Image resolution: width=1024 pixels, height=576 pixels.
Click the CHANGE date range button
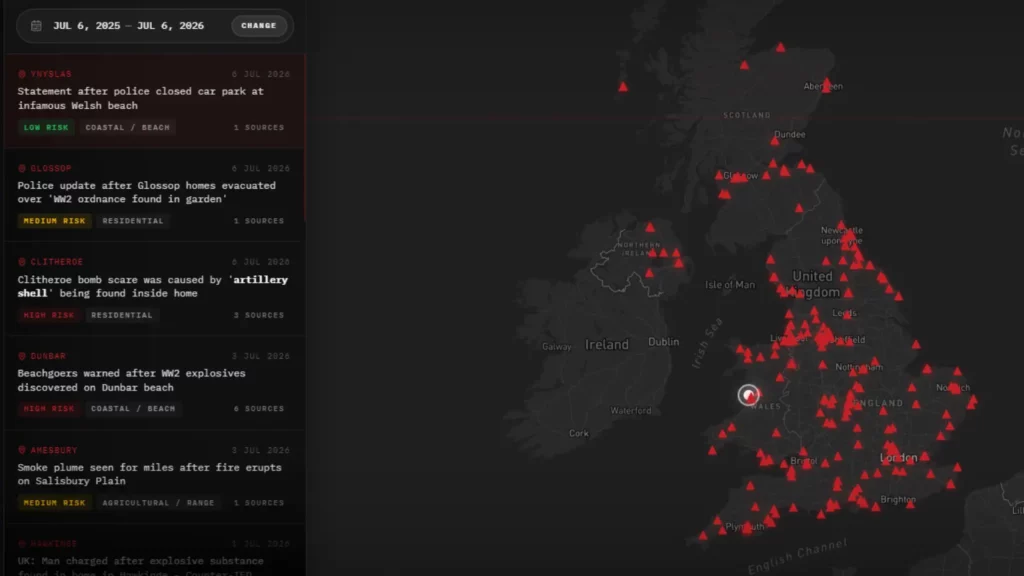click(x=259, y=25)
